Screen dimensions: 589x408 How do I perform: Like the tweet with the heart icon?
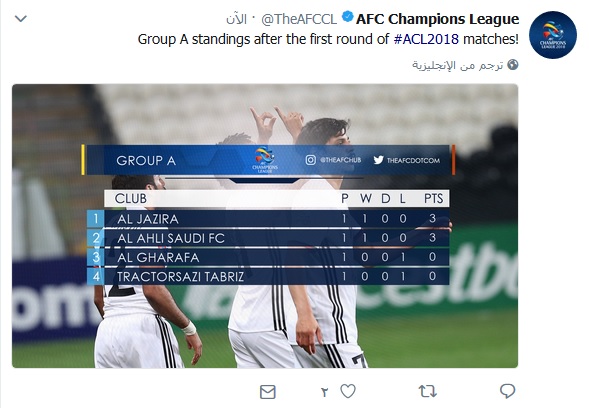(x=348, y=391)
